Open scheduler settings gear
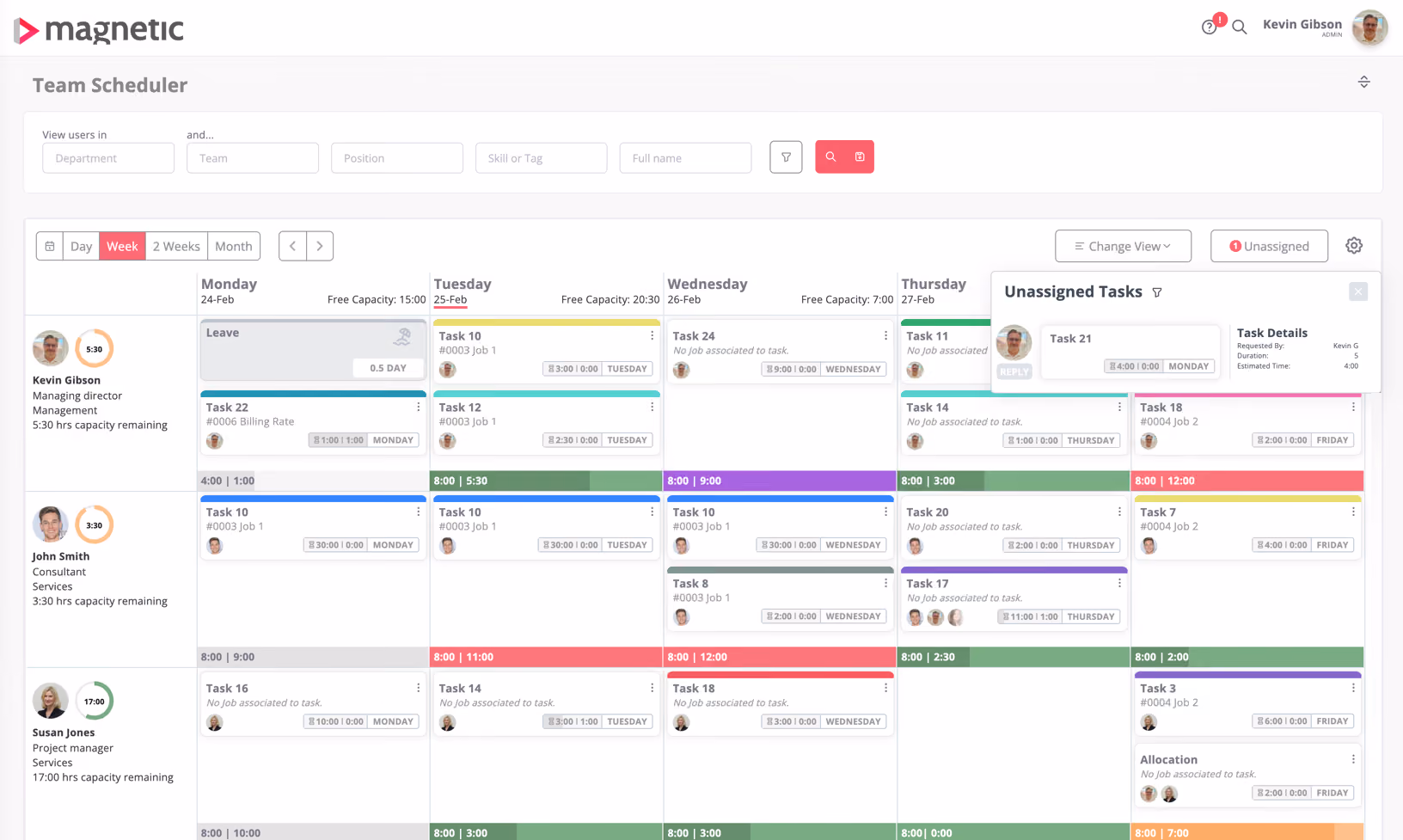The width and height of the screenshot is (1403, 840). tap(1354, 246)
